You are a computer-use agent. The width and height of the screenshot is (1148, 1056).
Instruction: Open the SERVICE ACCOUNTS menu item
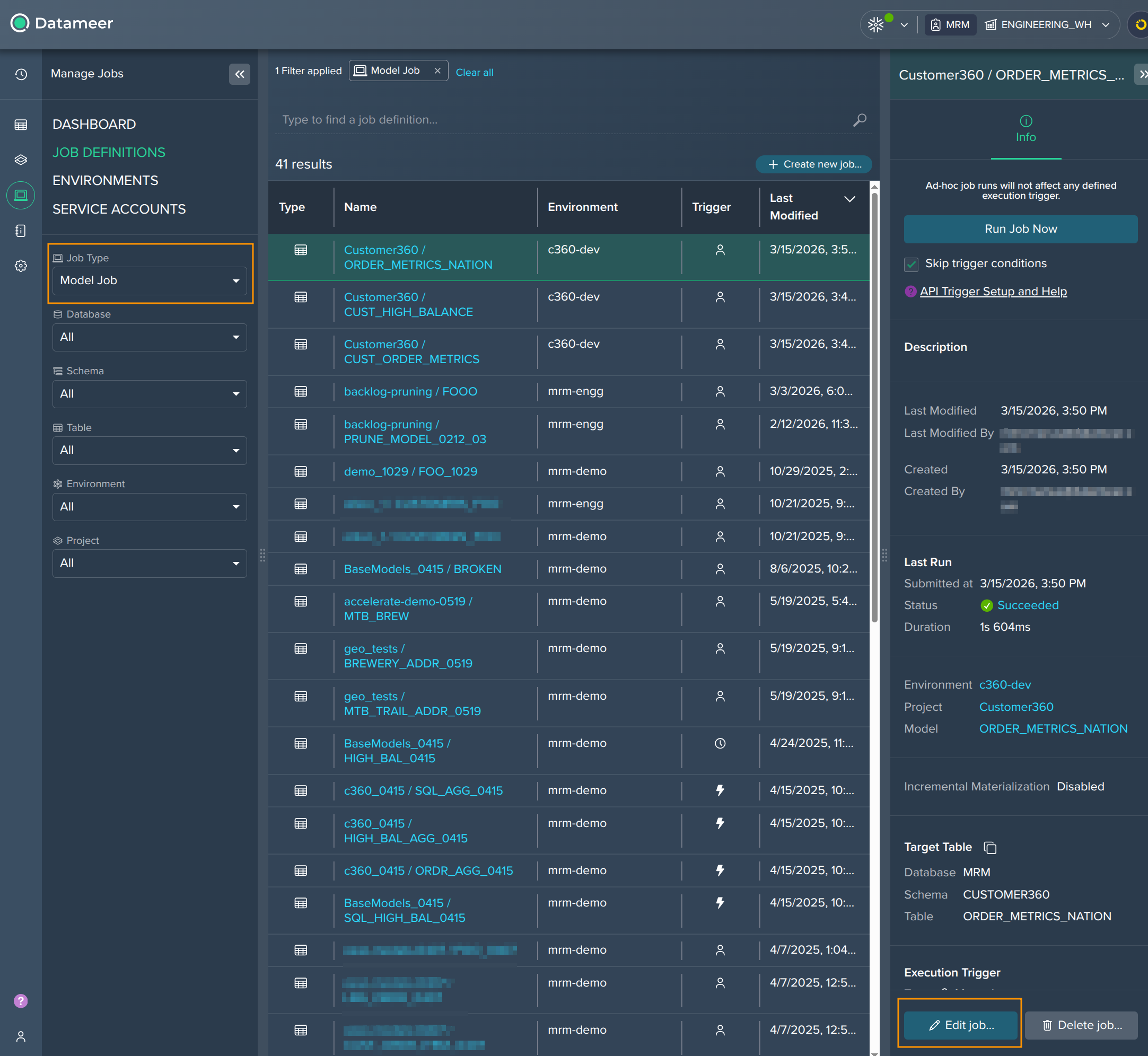[x=119, y=209]
